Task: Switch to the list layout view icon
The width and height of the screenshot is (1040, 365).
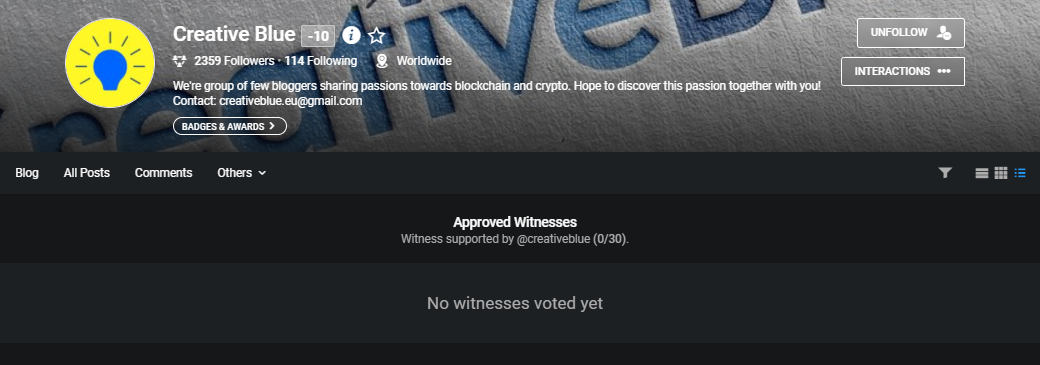Action: [1020, 173]
